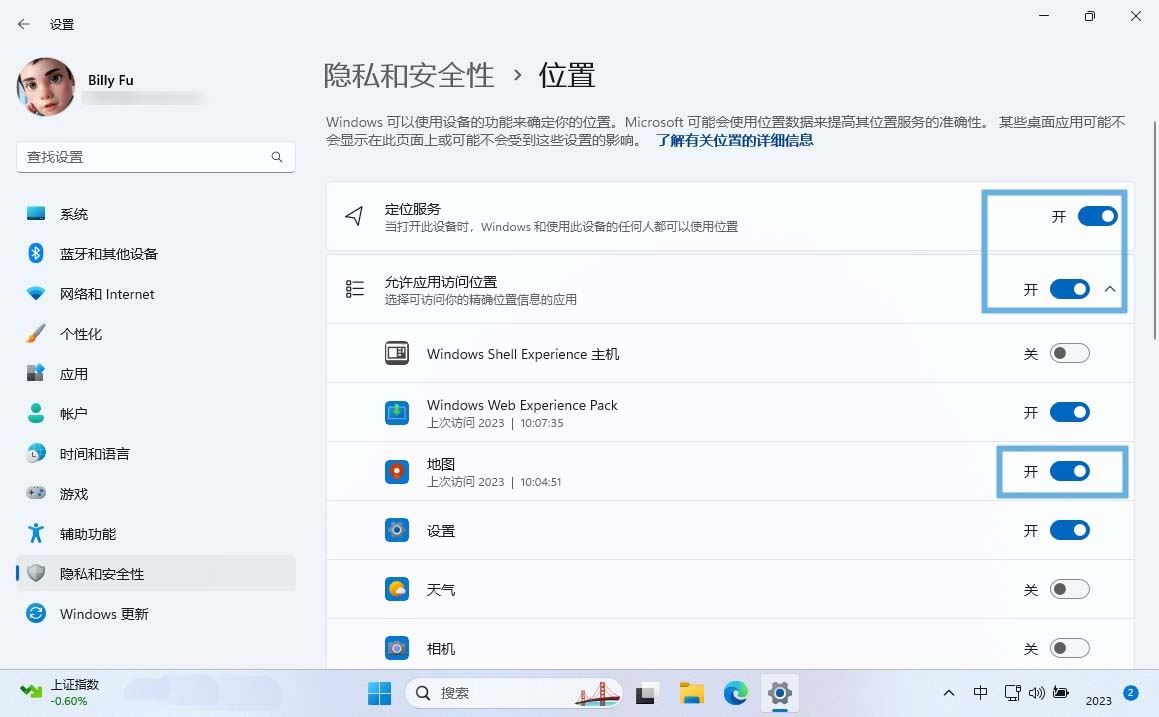The width and height of the screenshot is (1159, 717).
Task: Click the 地图 app icon
Action: click(397, 471)
